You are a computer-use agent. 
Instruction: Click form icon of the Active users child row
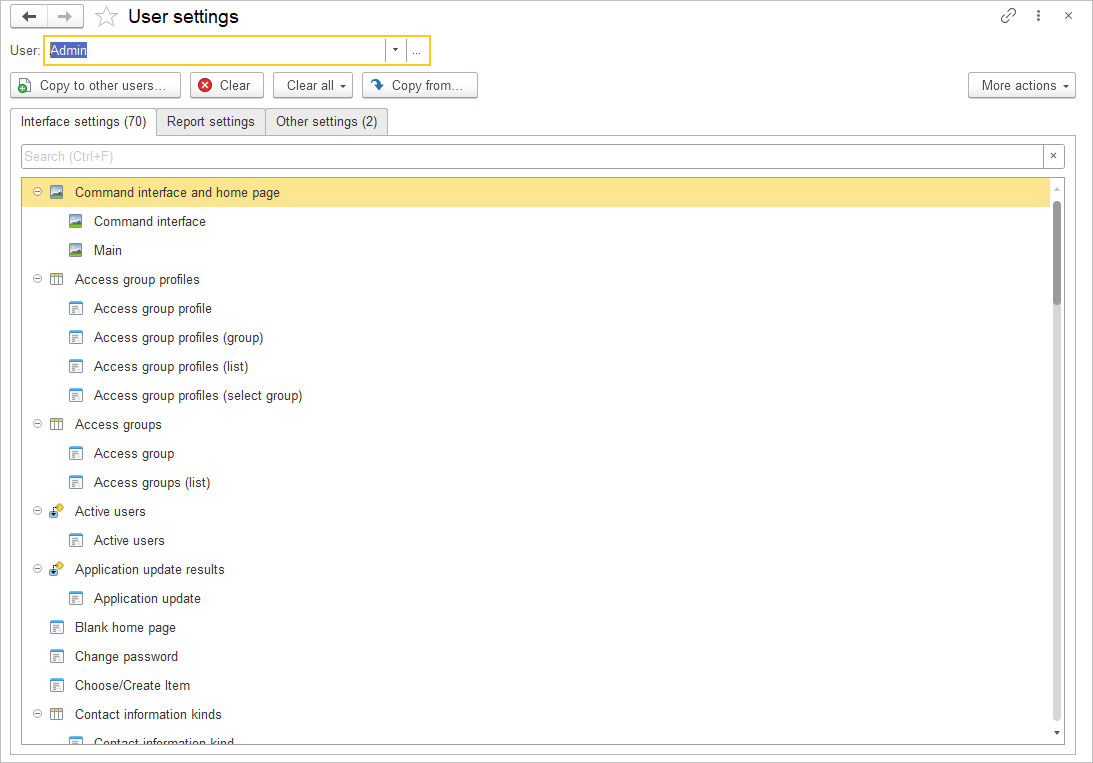click(x=76, y=541)
